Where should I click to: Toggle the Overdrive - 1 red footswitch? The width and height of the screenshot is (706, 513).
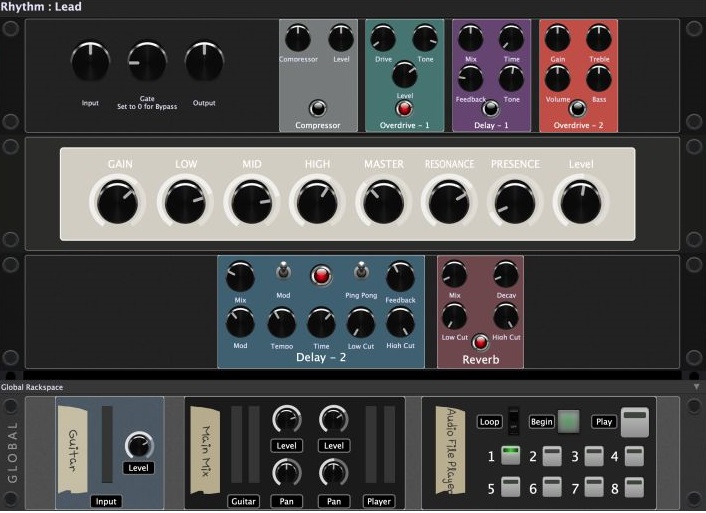[405, 108]
